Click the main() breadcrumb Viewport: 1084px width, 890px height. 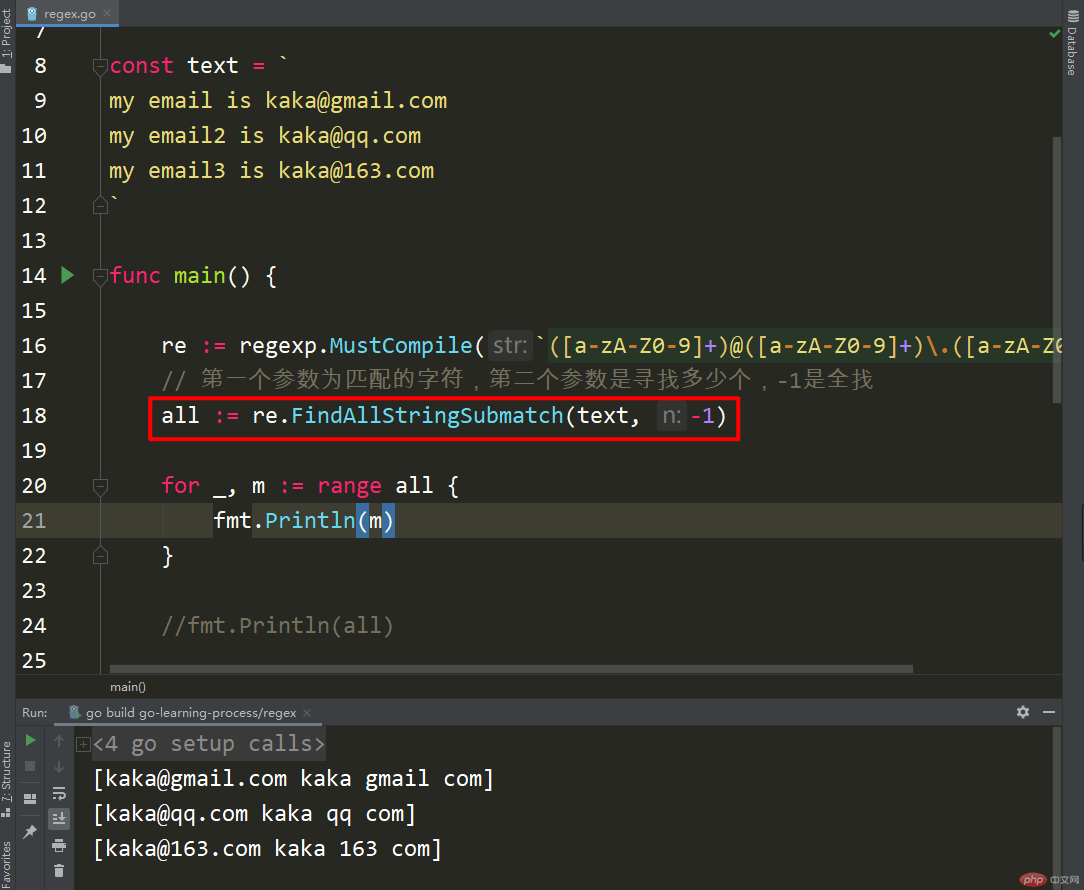coord(127,687)
